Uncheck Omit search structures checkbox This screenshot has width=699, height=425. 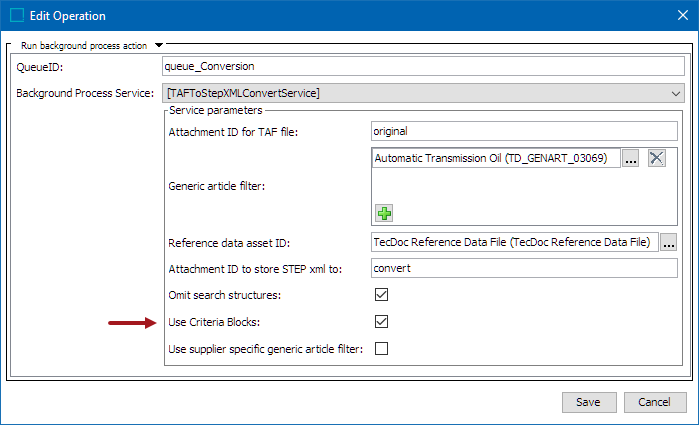tap(381, 295)
